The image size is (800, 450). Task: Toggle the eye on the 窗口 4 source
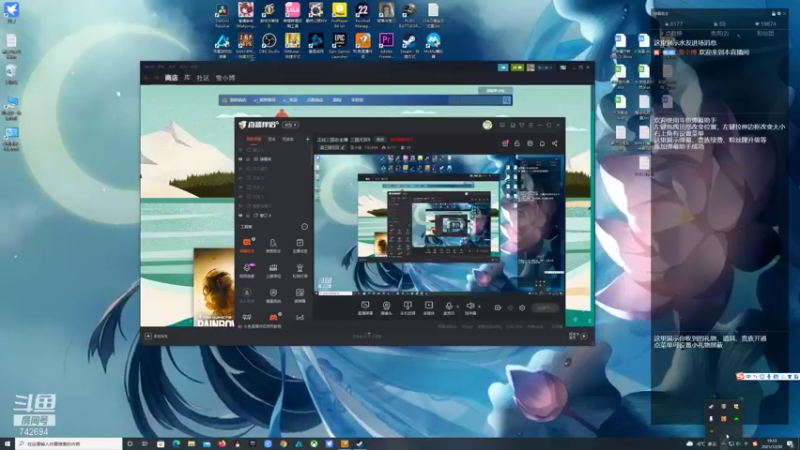click(241, 216)
